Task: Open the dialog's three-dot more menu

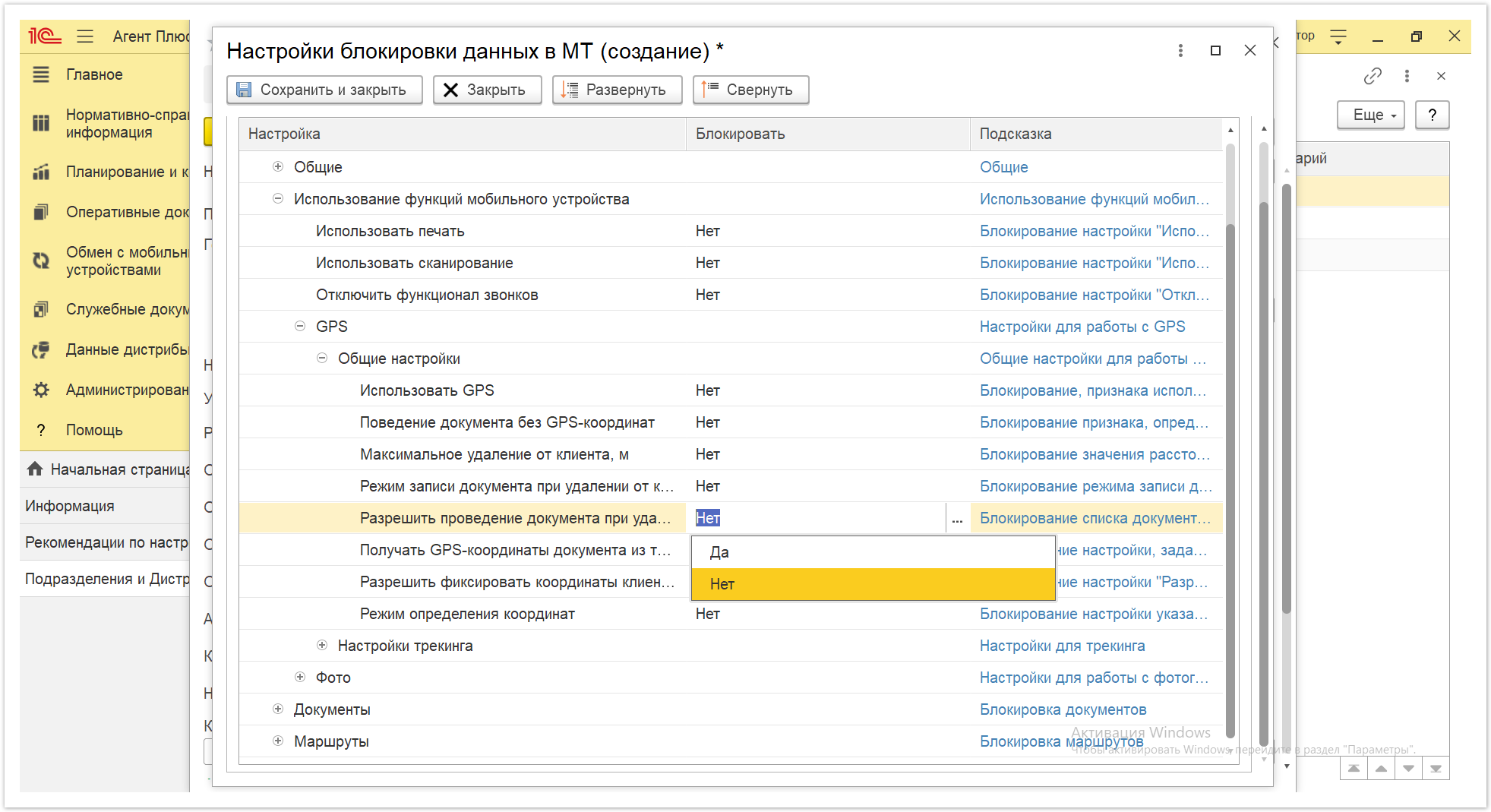Action: click(x=1180, y=50)
